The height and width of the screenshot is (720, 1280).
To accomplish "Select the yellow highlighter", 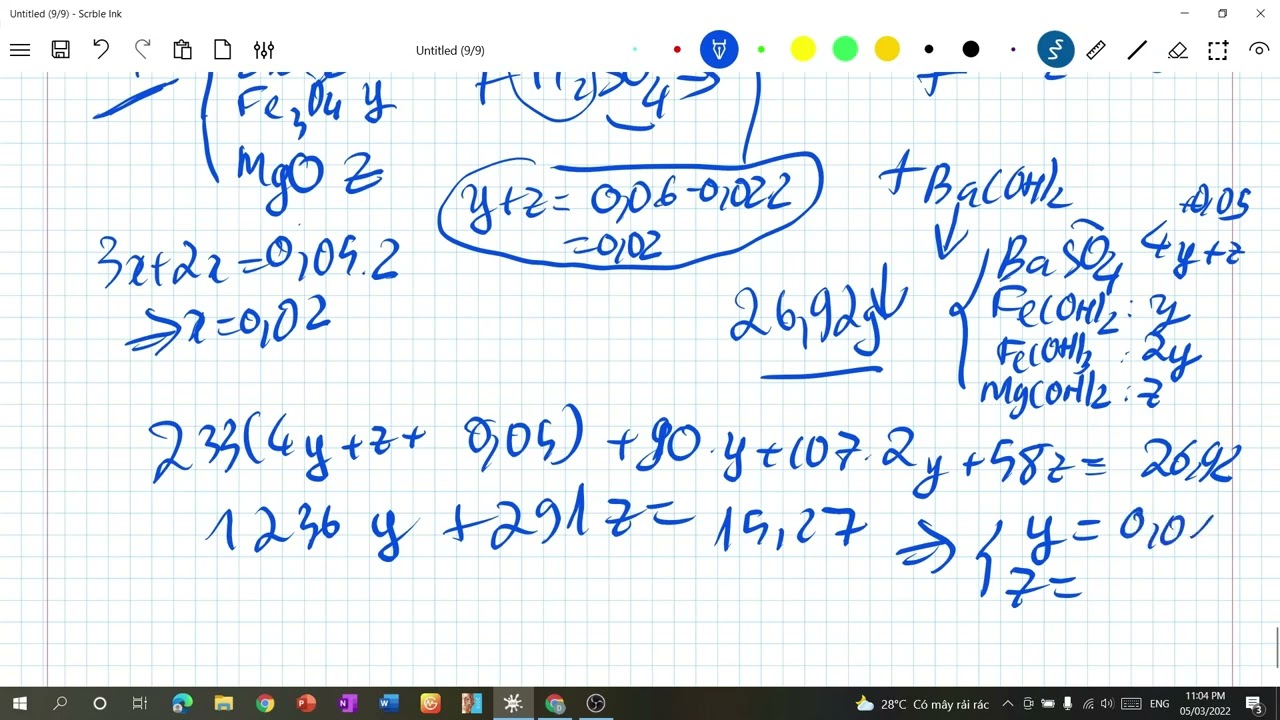I will (x=803, y=49).
